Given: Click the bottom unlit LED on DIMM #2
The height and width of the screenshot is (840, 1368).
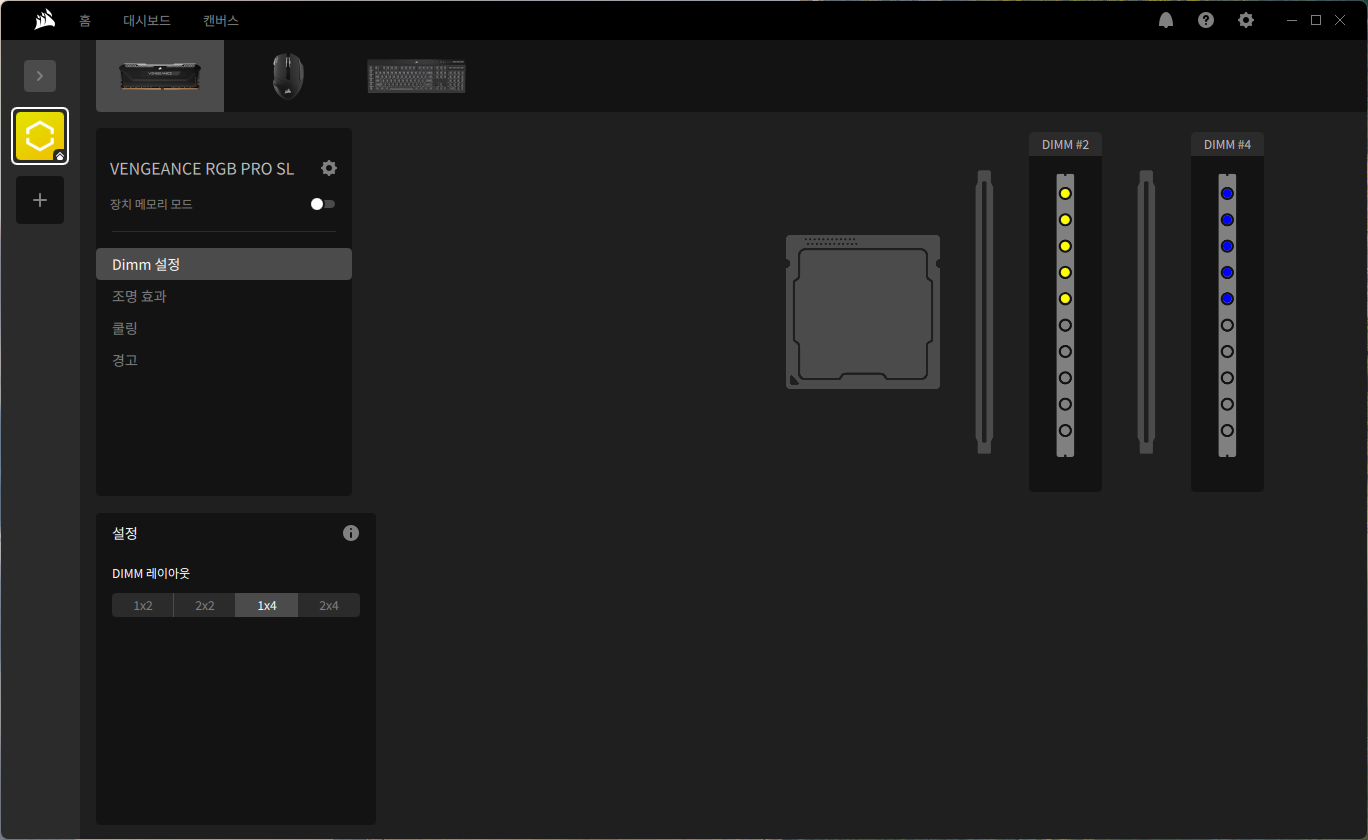Looking at the screenshot, I should (1065, 430).
